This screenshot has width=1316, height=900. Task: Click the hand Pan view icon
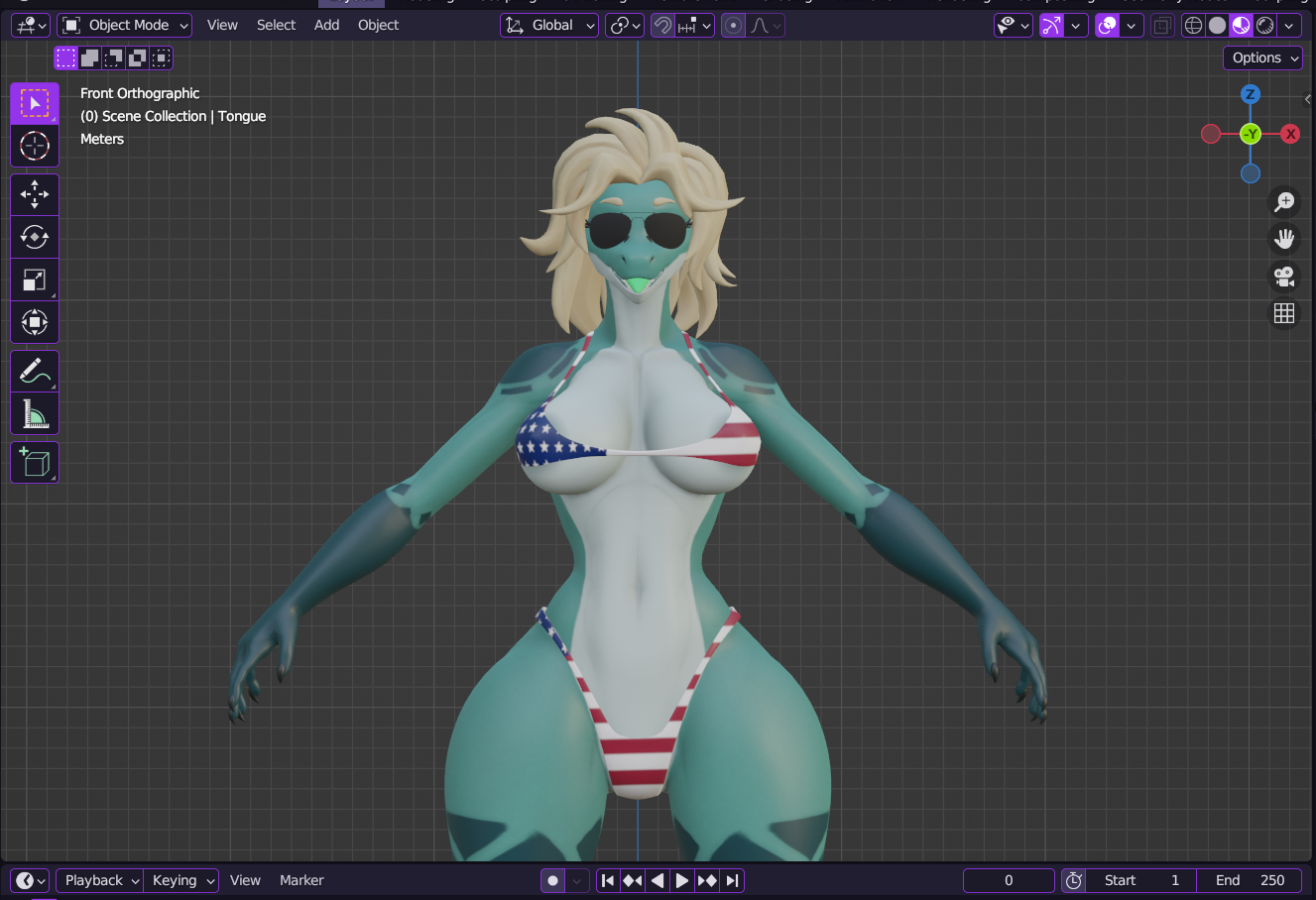tap(1284, 239)
